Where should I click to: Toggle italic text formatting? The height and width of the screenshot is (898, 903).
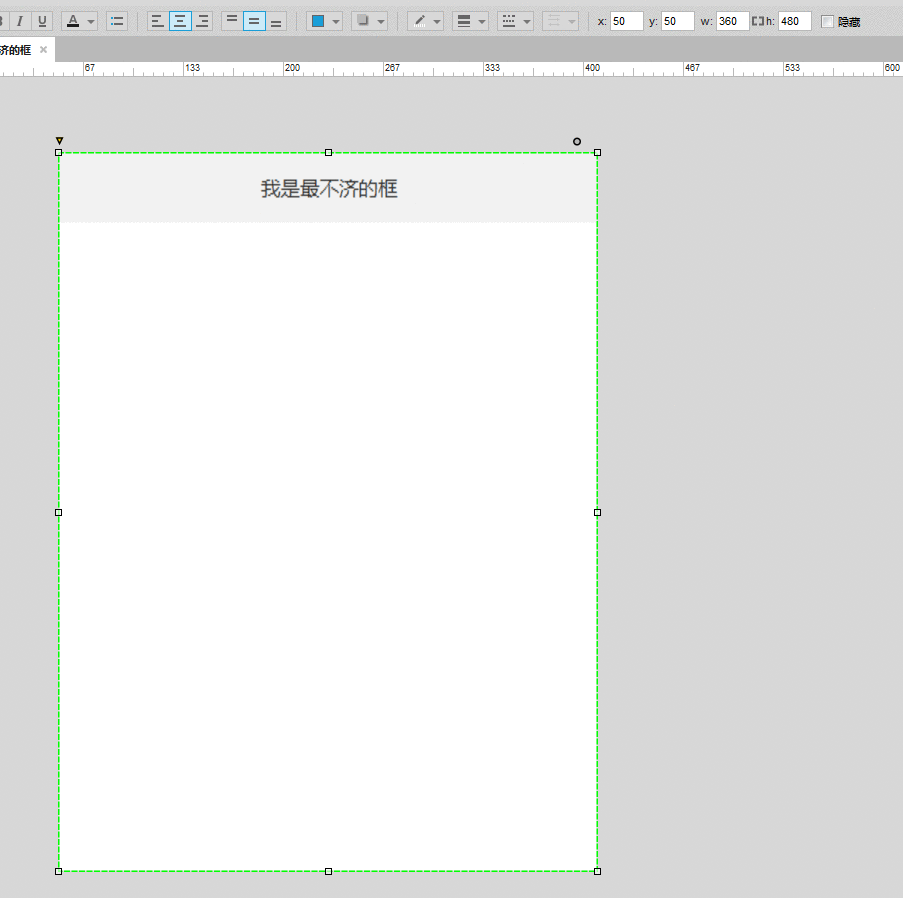coord(20,21)
